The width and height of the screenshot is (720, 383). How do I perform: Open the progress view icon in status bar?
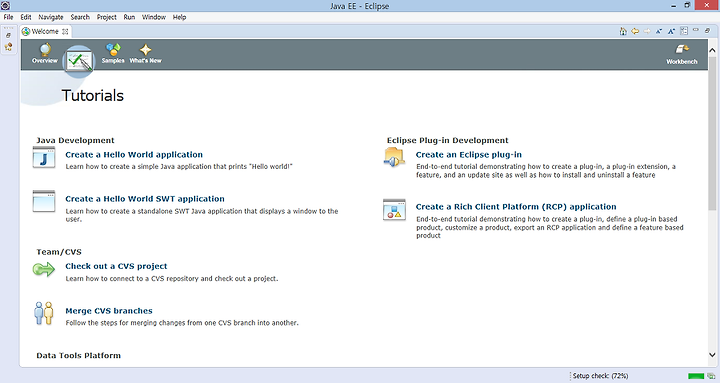711,376
